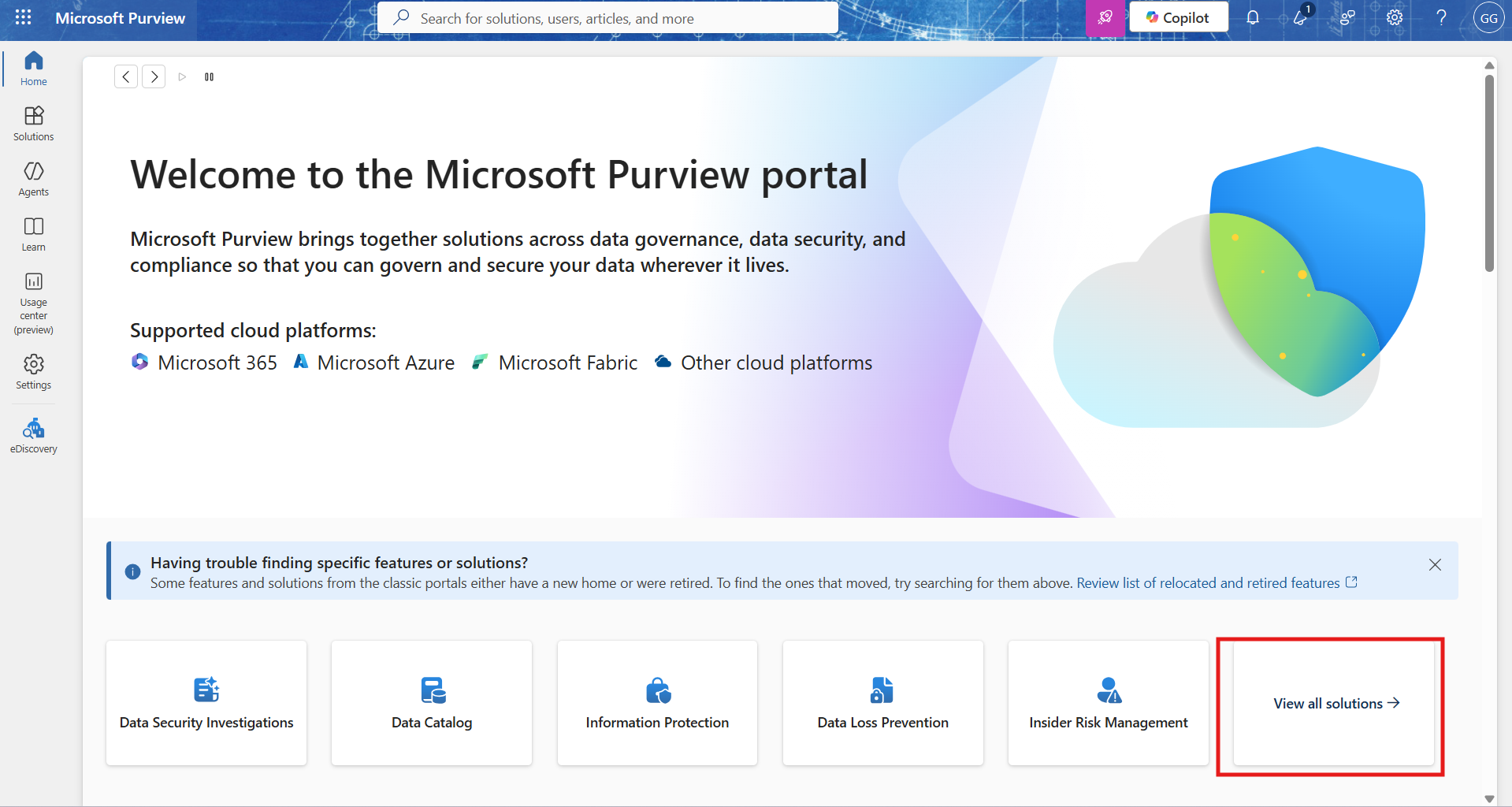Open What's new alerts with badge
1512x807 pixels.
[x=1300, y=17]
